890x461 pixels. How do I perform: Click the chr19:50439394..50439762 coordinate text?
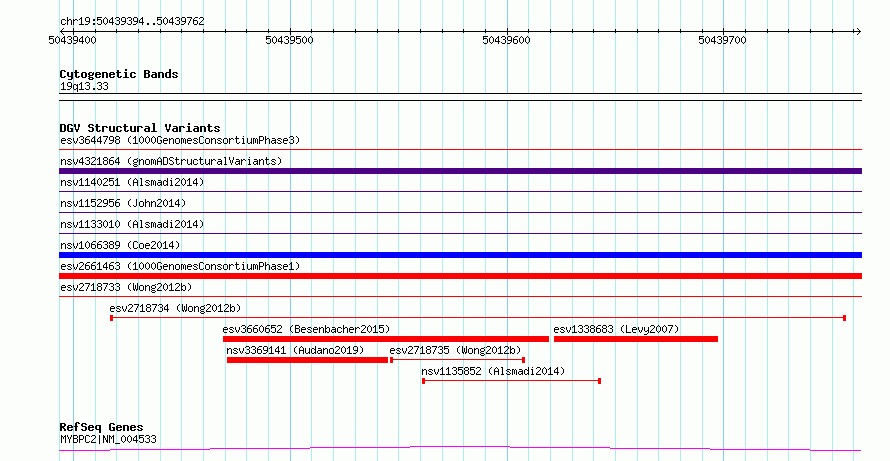pyautogui.click(x=132, y=22)
